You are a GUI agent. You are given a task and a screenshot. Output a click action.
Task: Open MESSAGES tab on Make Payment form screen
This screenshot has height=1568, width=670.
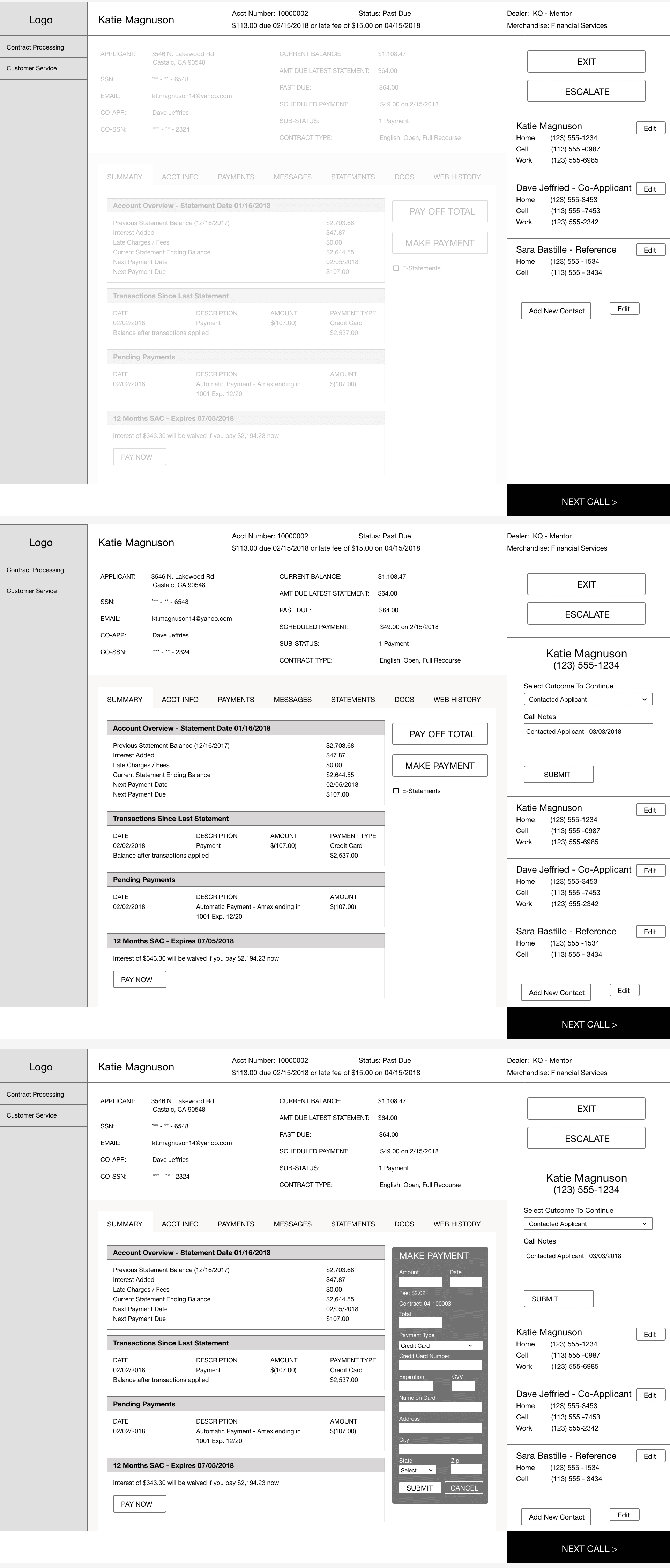point(293,1224)
